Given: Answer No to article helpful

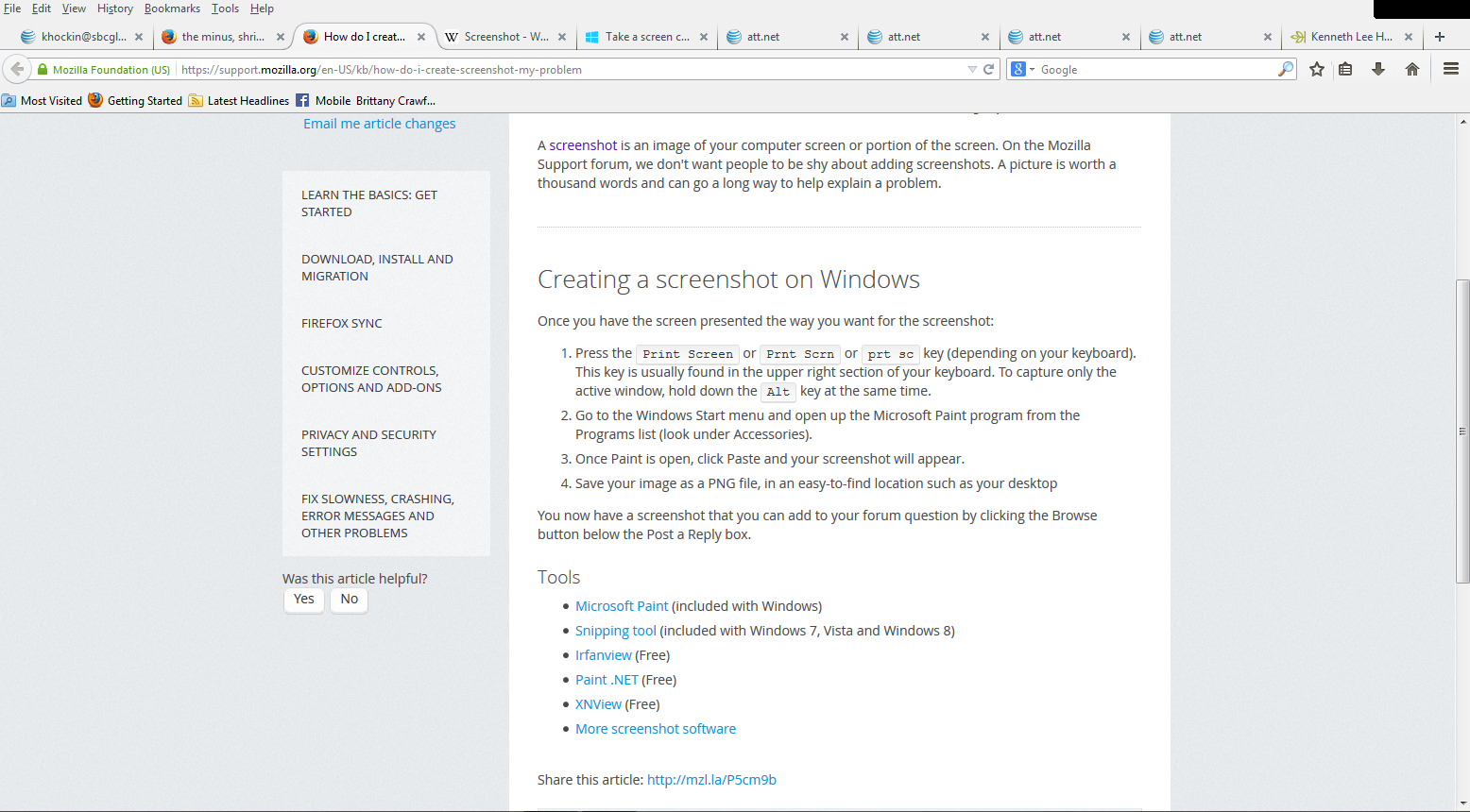Looking at the screenshot, I should (x=349, y=600).
